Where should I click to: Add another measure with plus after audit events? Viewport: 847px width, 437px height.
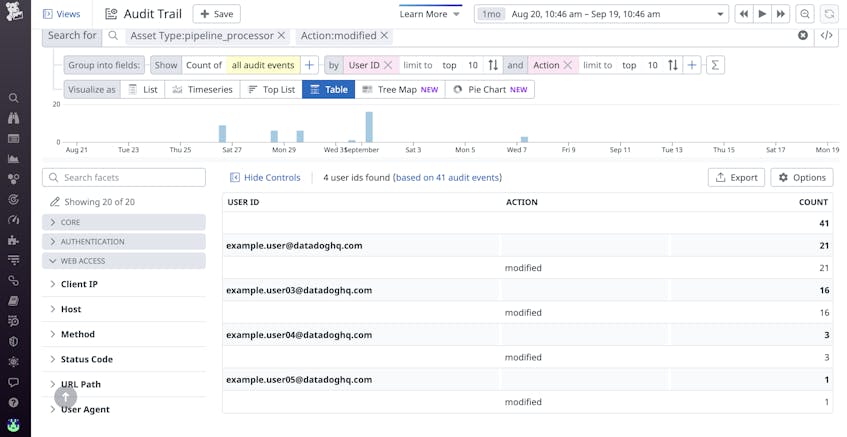click(x=309, y=65)
